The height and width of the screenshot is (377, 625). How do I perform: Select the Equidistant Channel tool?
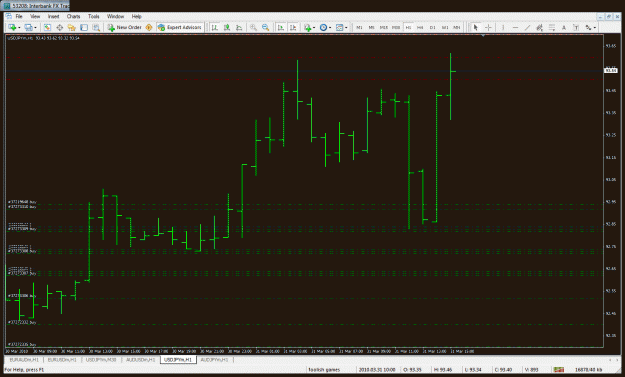tap(540, 27)
